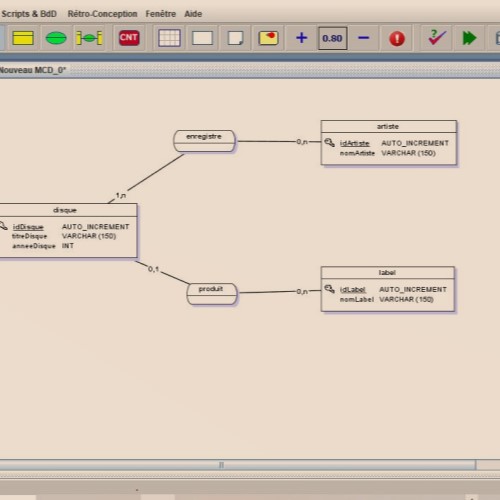Viewport: 500px width, 500px height.
Task: Select the green oval association tool
Action: point(56,38)
